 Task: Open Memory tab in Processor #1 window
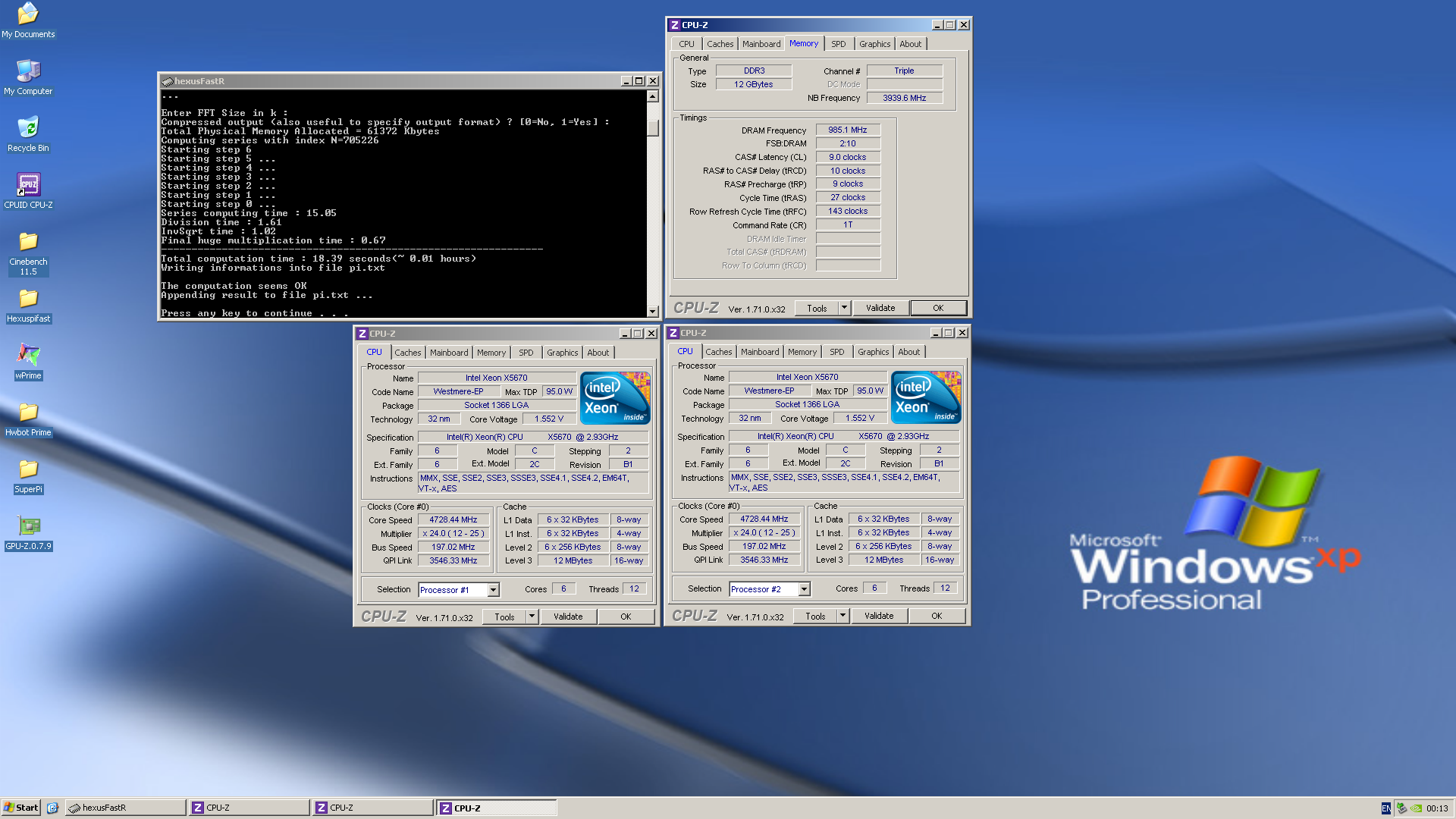pos(491,353)
